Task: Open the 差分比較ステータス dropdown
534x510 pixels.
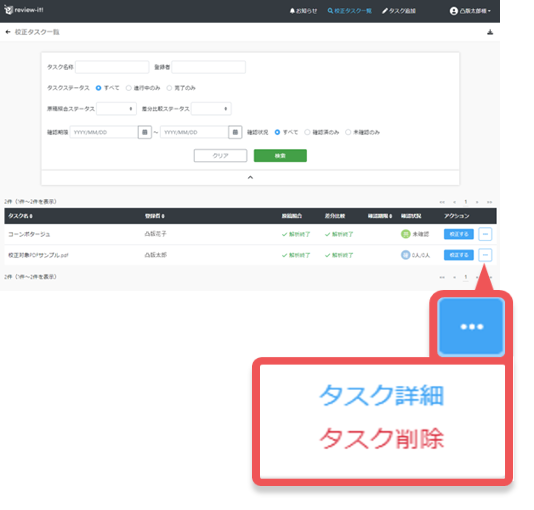Action: click(x=211, y=109)
